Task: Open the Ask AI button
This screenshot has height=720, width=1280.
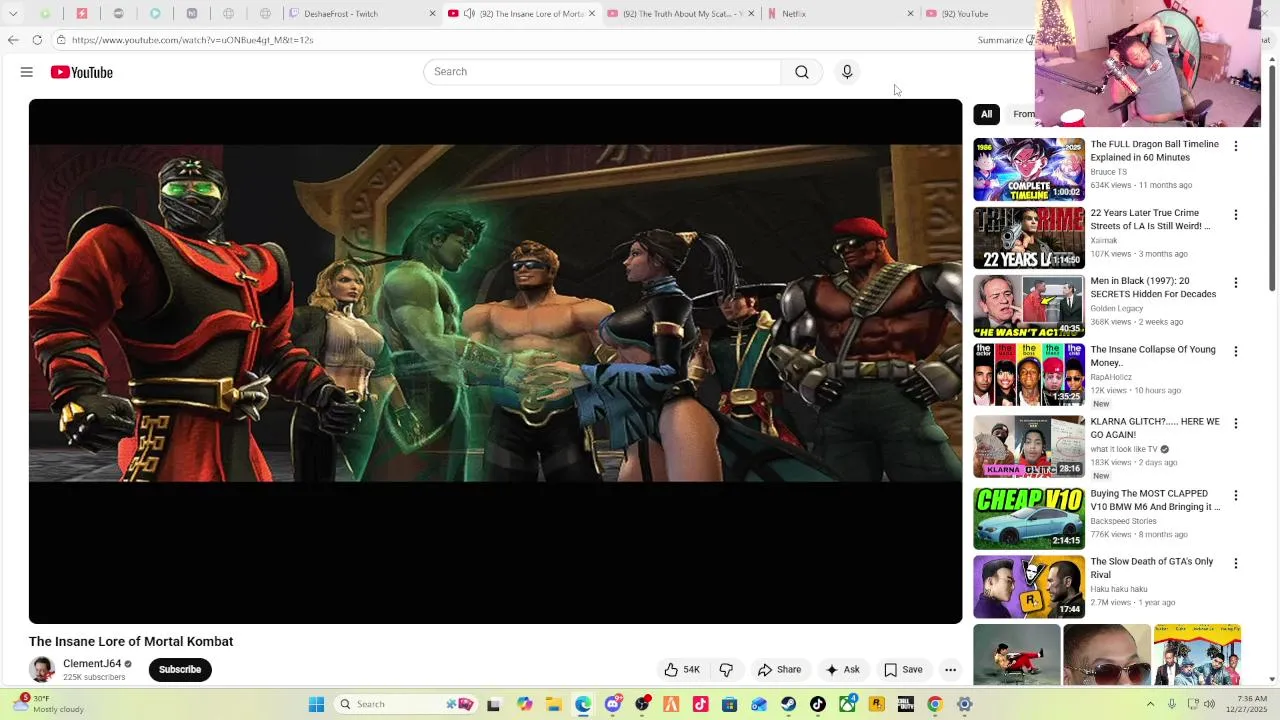Action: pyautogui.click(x=842, y=670)
